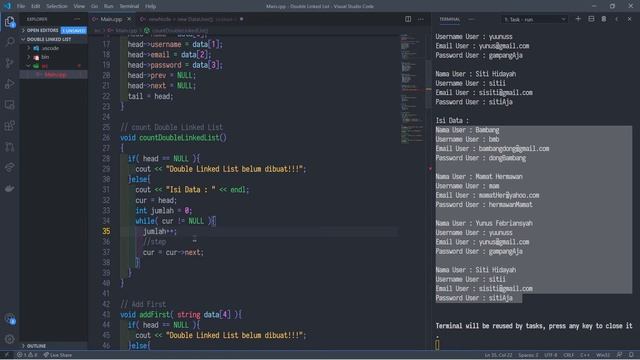The width and height of the screenshot is (640, 360).
Task: Create a new terminal with plus icon
Action: pos(578,19)
